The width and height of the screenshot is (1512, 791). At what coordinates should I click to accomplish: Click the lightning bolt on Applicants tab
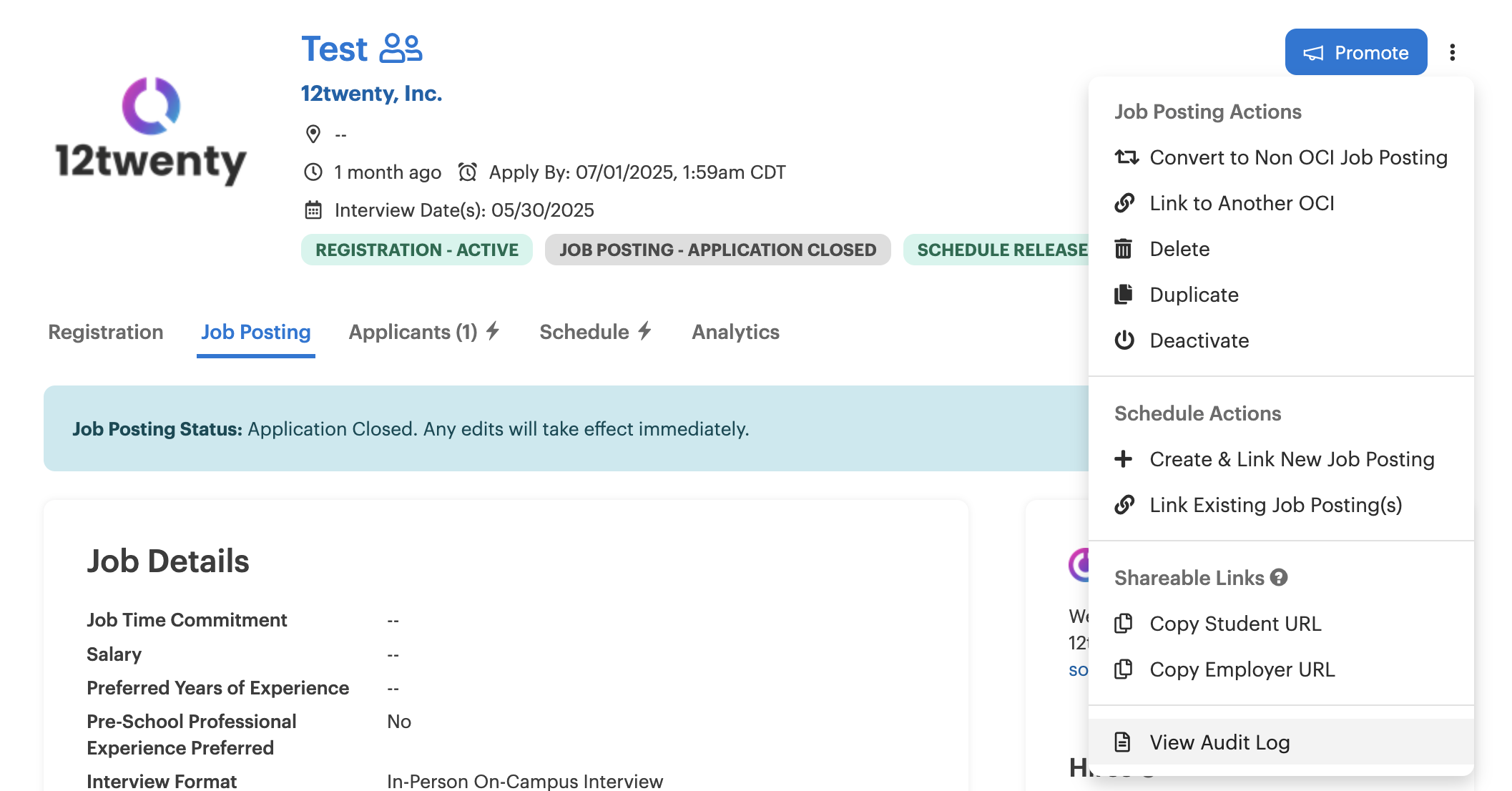click(493, 331)
